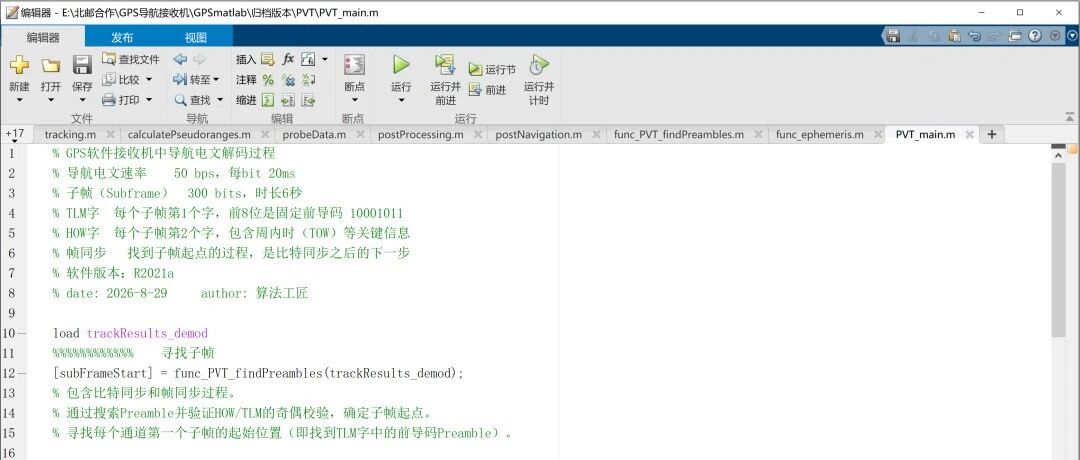Click the insert fixed-point data icon

(309, 59)
